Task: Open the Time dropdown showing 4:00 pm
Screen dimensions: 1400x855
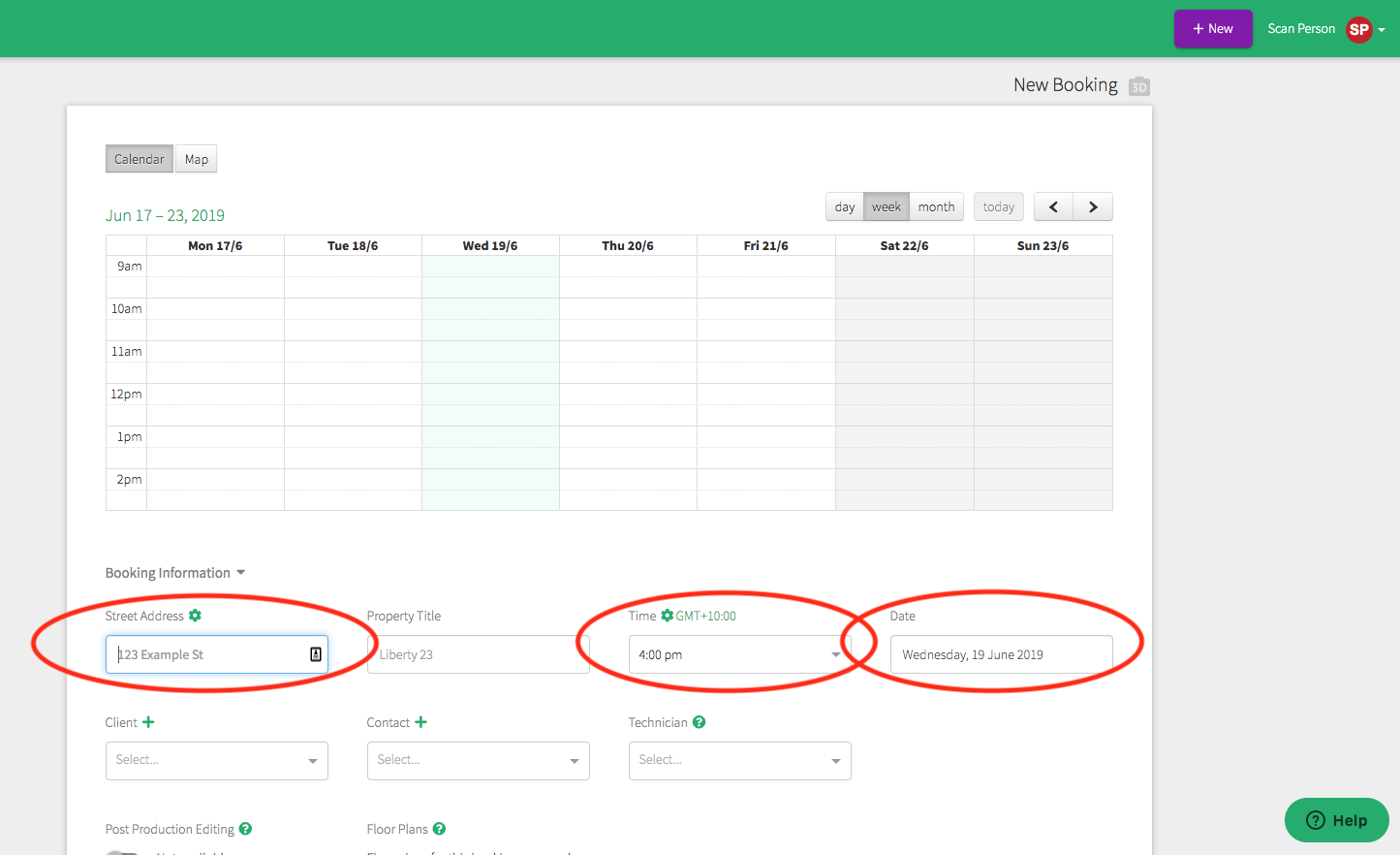Action: (x=739, y=654)
